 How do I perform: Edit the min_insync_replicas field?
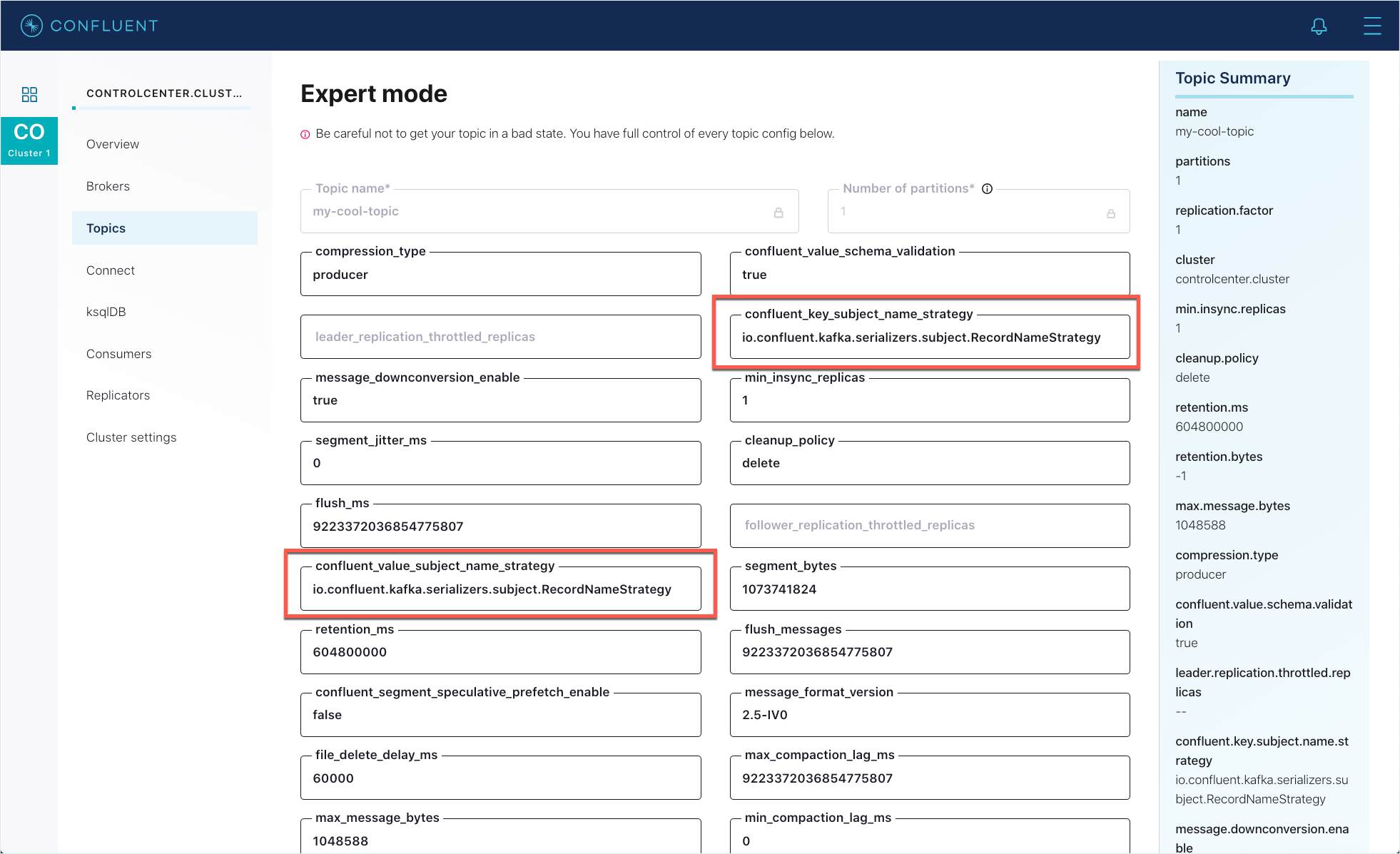click(x=930, y=400)
